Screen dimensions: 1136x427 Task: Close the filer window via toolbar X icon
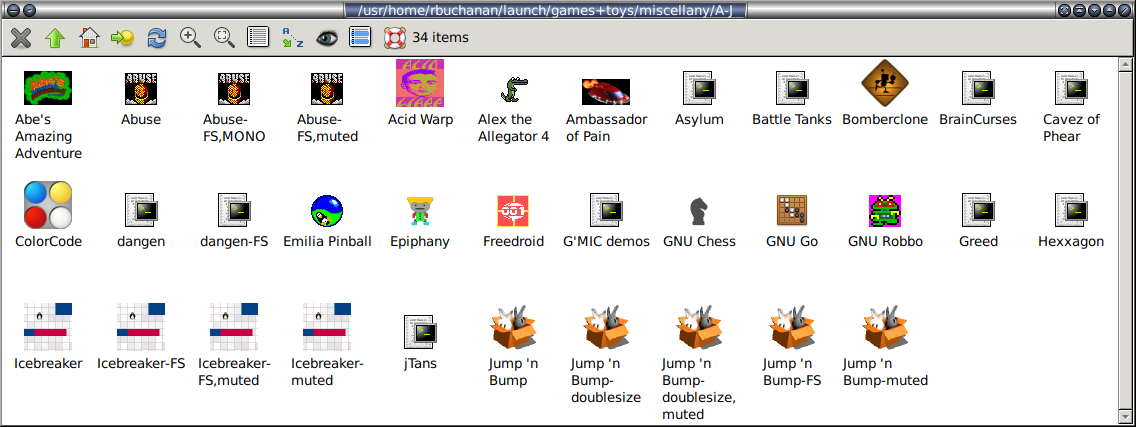(x=21, y=38)
